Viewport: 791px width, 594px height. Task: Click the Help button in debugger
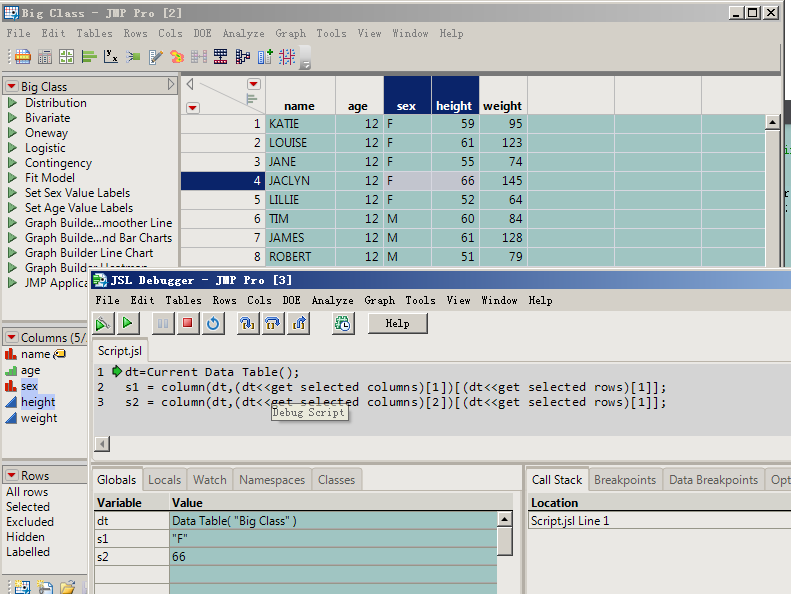click(x=397, y=323)
